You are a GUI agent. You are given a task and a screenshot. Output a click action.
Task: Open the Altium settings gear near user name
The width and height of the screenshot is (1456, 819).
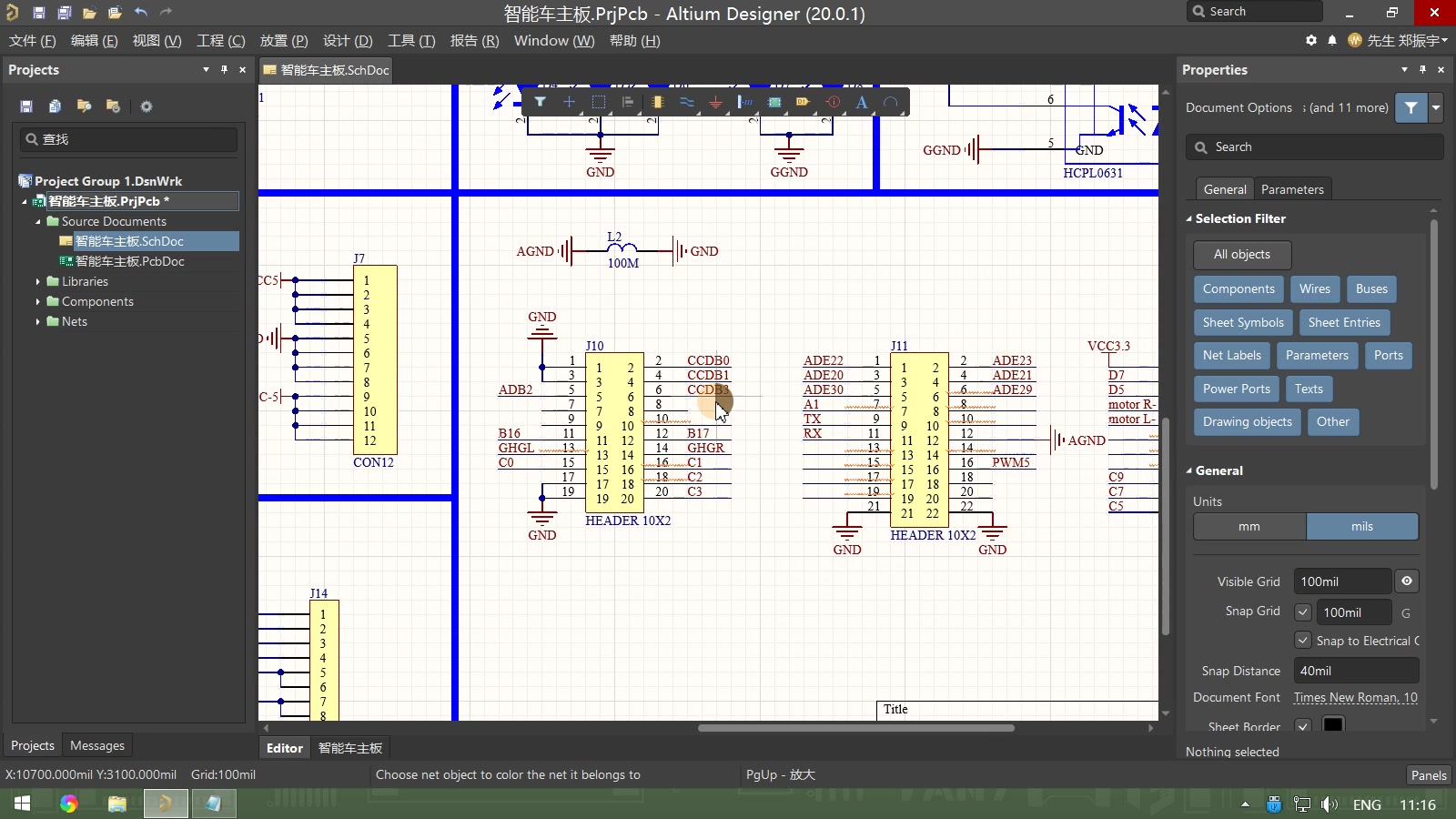(1311, 40)
